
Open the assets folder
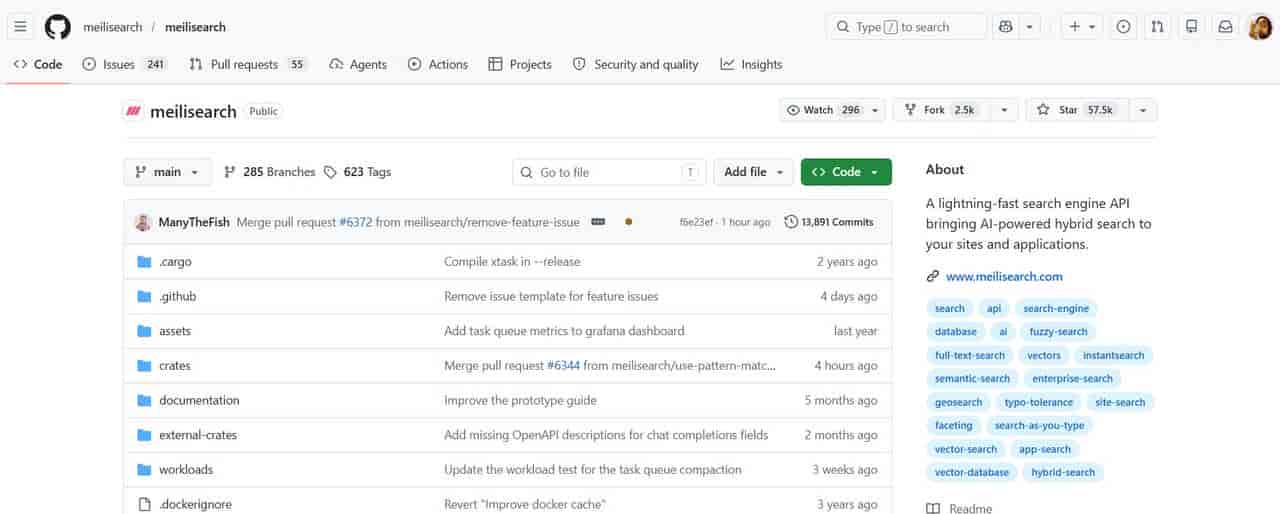(175, 331)
